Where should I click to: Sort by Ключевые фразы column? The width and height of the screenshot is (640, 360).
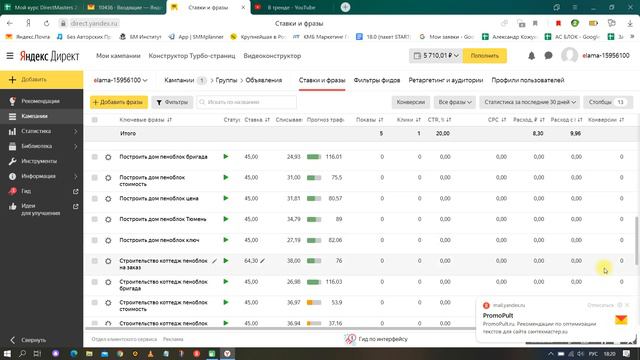point(146,120)
